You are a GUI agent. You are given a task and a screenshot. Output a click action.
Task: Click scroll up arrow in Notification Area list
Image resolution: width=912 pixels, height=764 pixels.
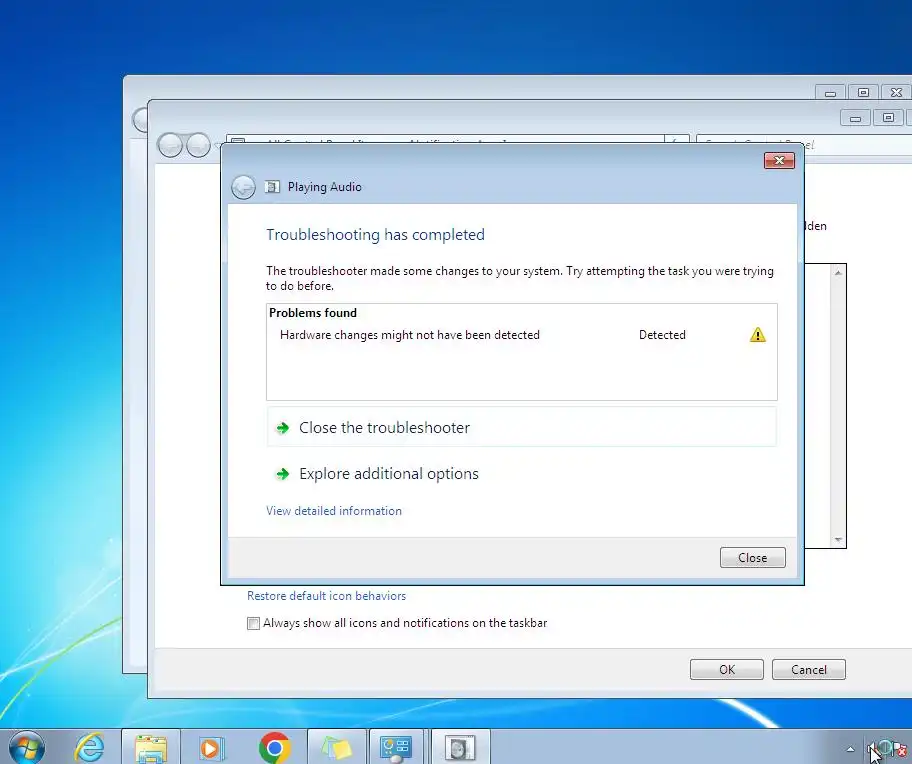838,273
